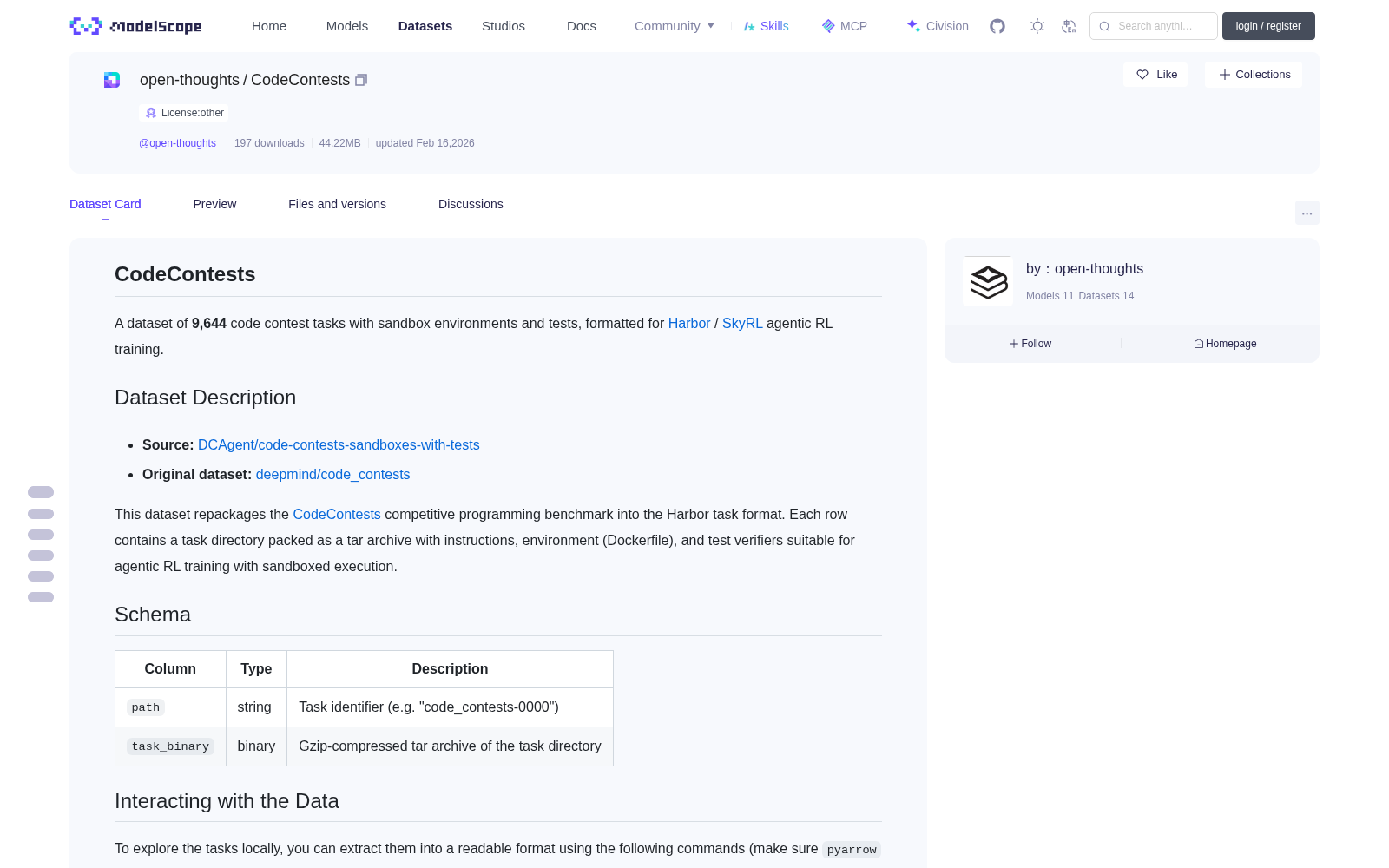1389x868 pixels.
Task: Switch to the Preview tab
Action: click(x=214, y=204)
